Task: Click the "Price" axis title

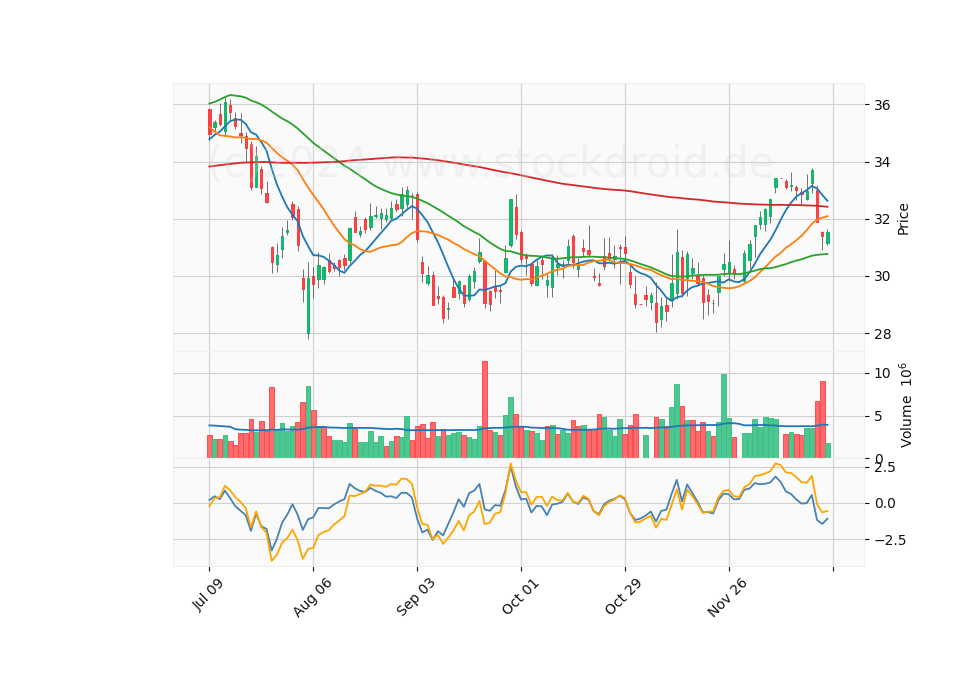Action: click(903, 219)
